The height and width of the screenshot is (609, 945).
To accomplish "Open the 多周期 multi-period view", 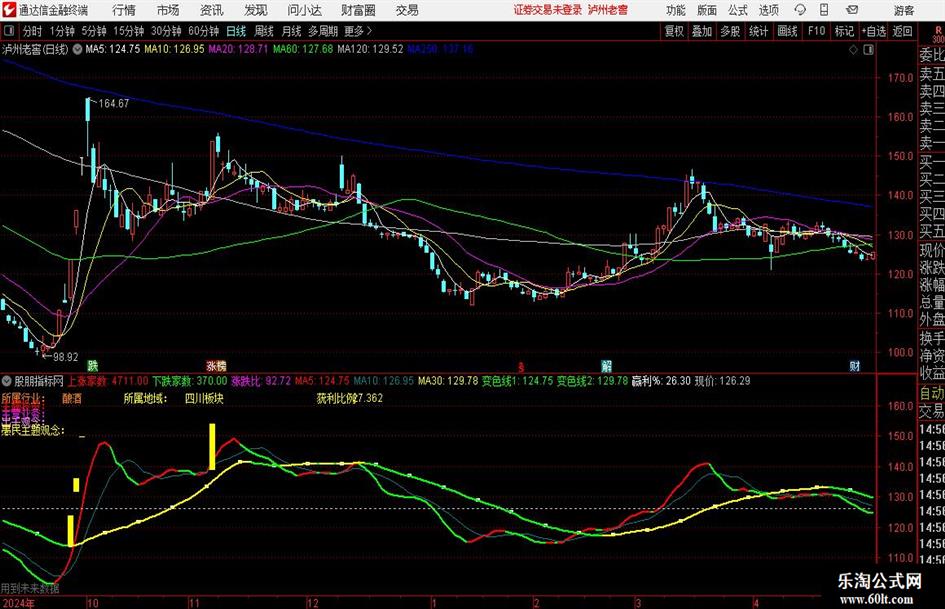I will 323,31.
